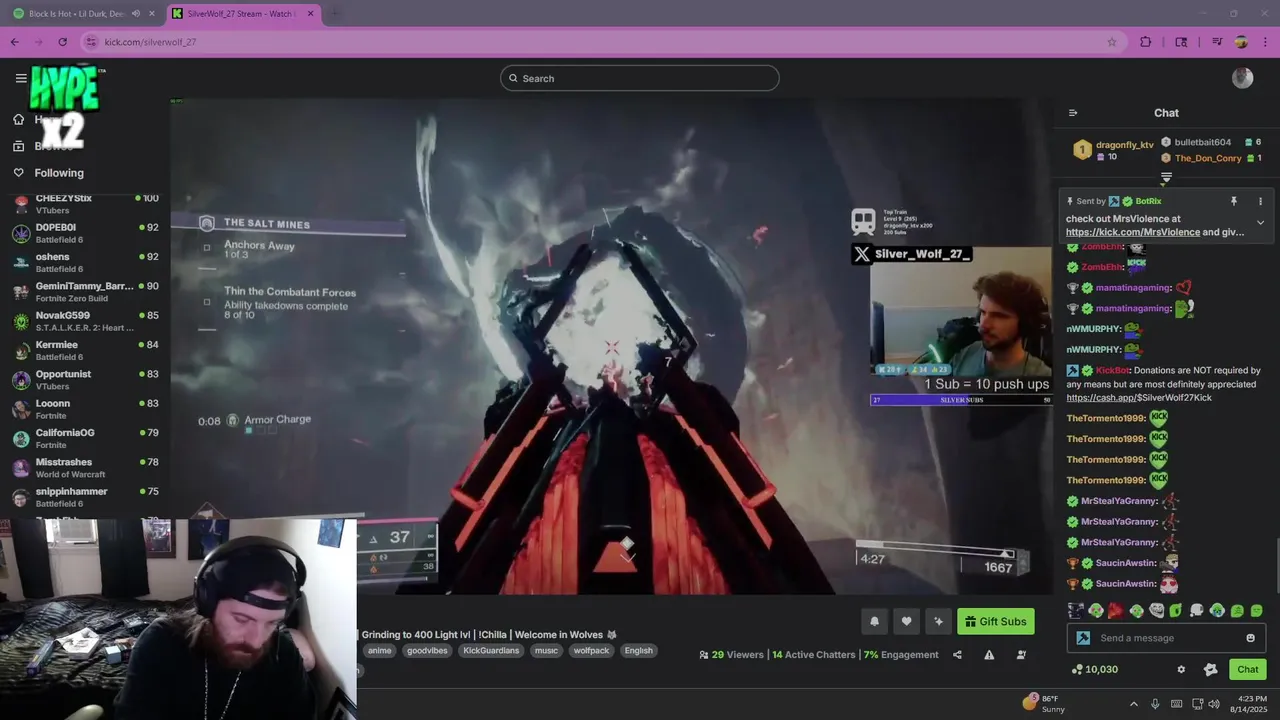Screen dimensions: 1280x720
Task: Reload the page in browser toolbar
Action: click(x=62, y=42)
